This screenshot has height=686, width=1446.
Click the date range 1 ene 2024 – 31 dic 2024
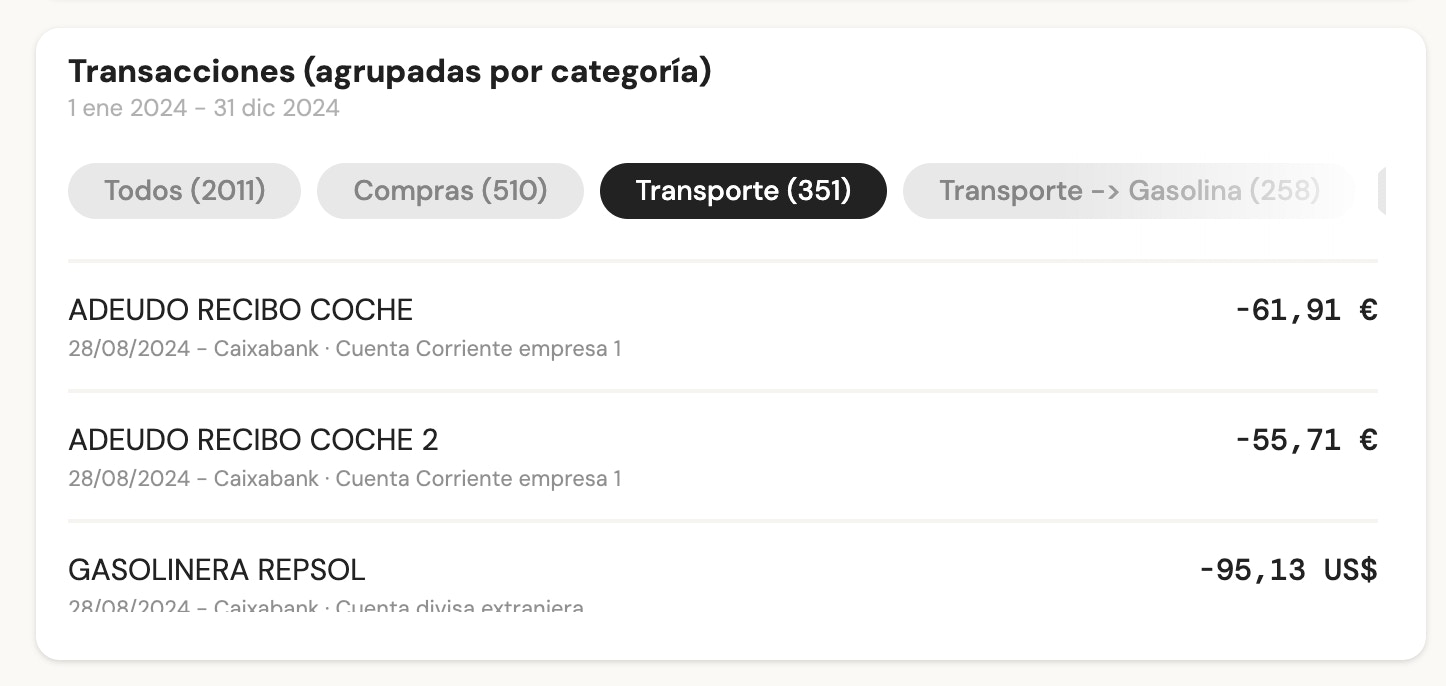[x=204, y=108]
